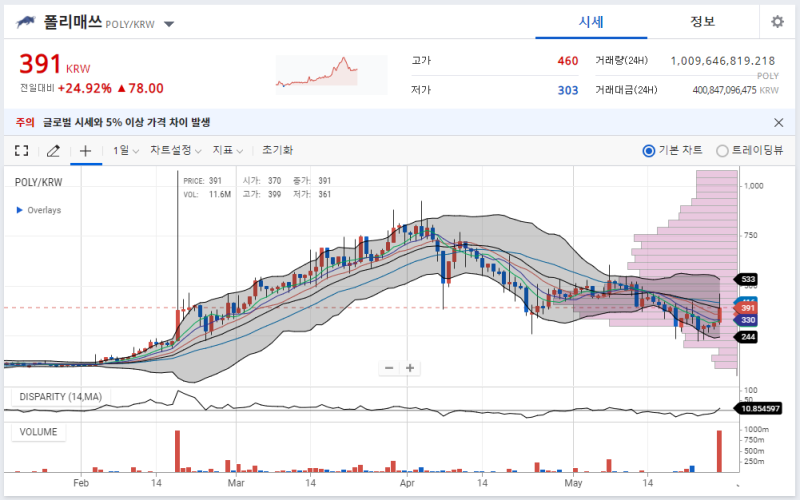The height and width of the screenshot is (500, 800).
Task: Open the VOLUME indicator label
Action: [38, 432]
